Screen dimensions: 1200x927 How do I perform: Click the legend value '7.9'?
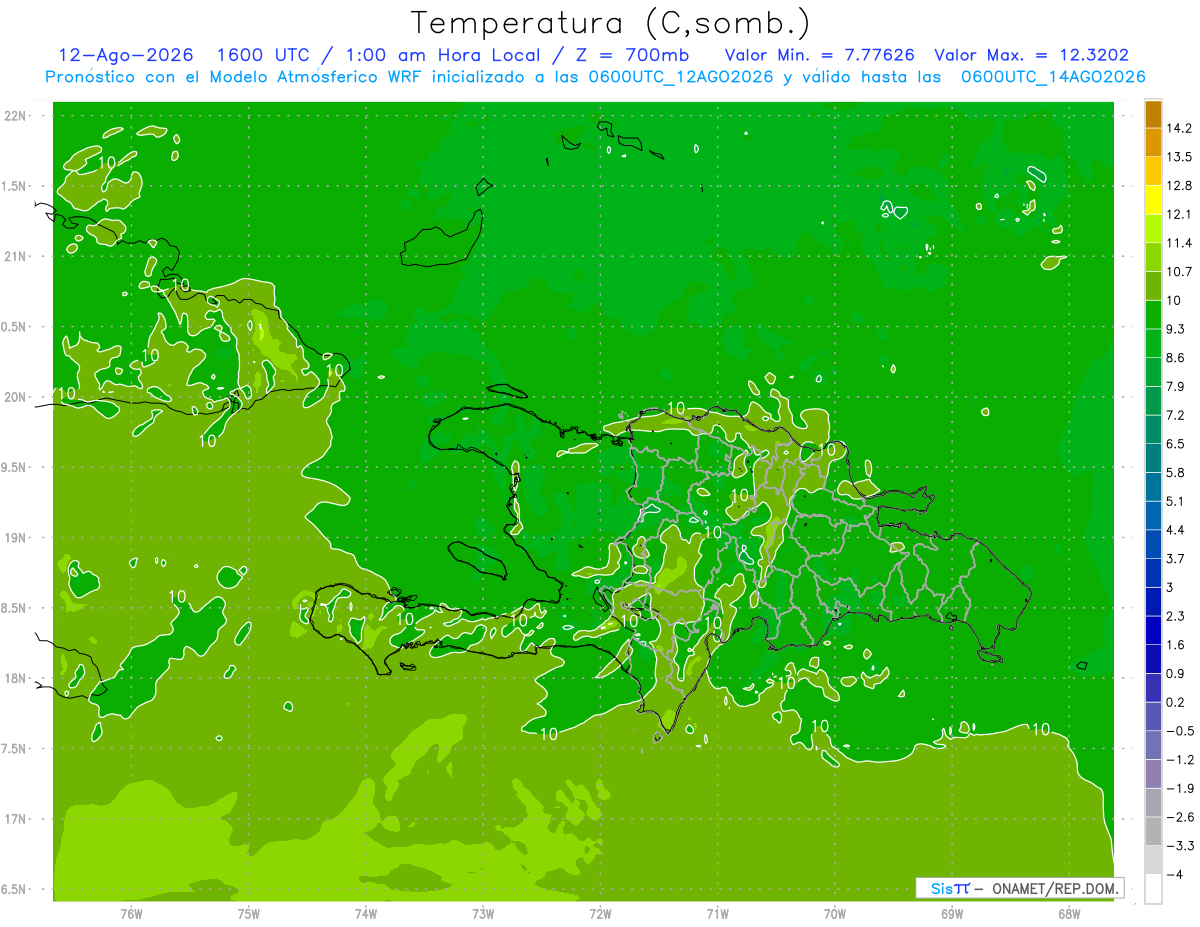[1176, 386]
